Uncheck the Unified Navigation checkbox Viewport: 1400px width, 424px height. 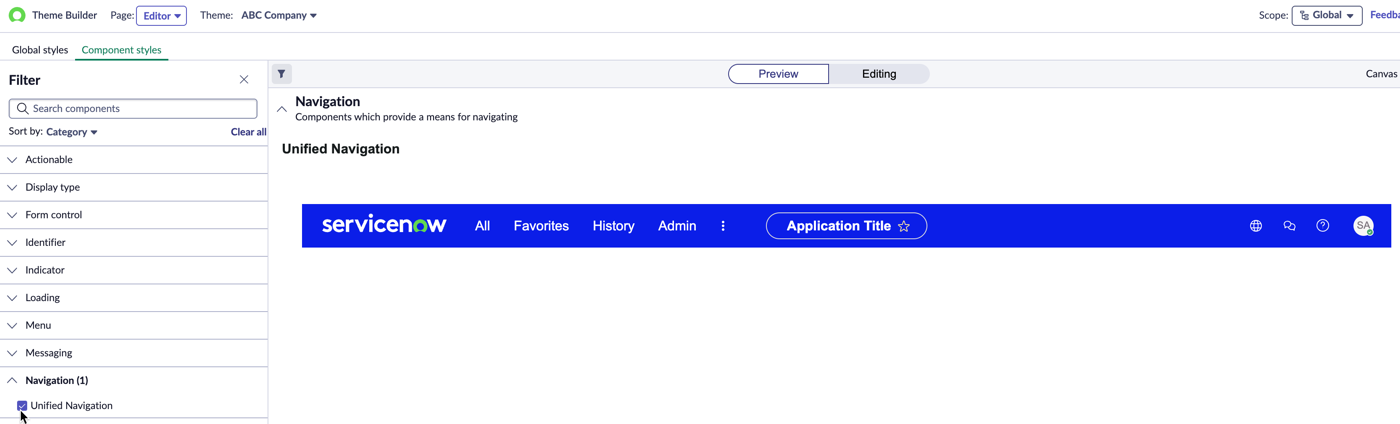(22, 406)
